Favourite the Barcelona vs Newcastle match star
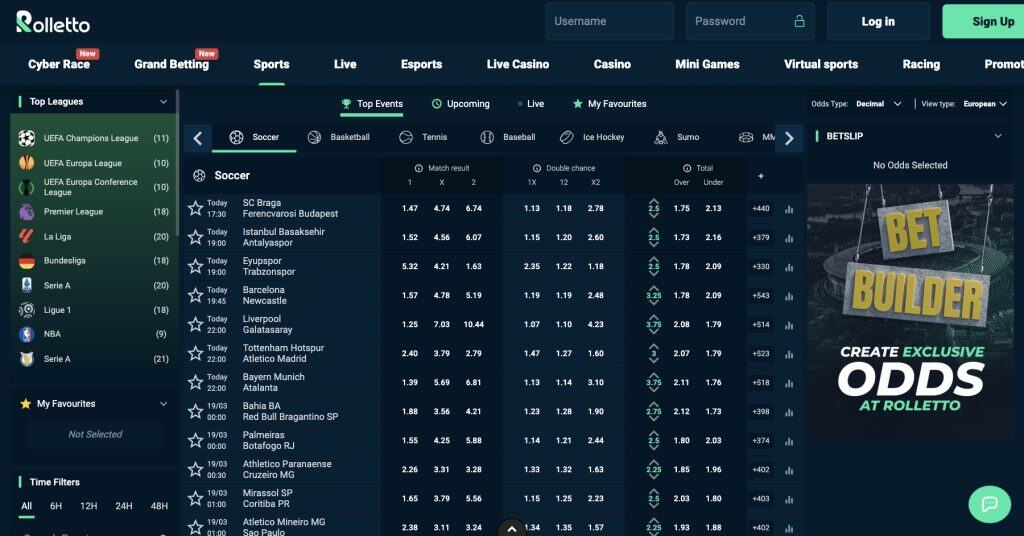The height and width of the screenshot is (536, 1024). point(195,295)
